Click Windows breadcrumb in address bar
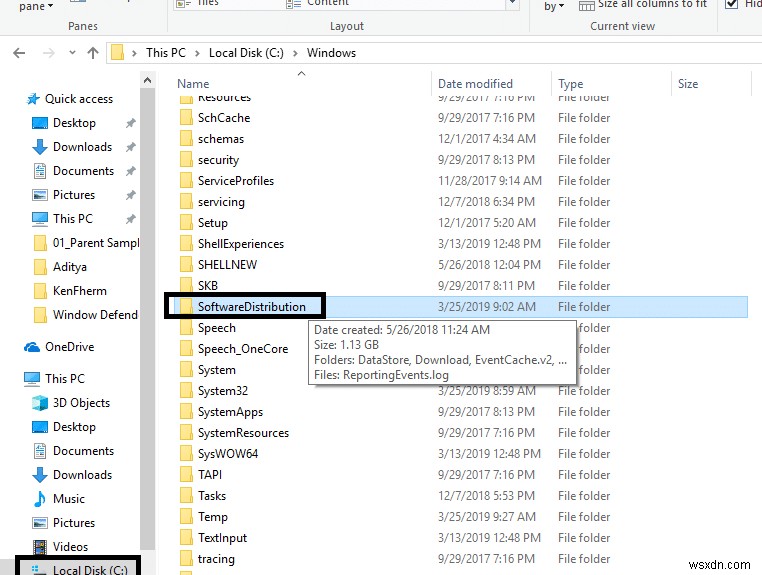The height and width of the screenshot is (575, 762). (331, 52)
